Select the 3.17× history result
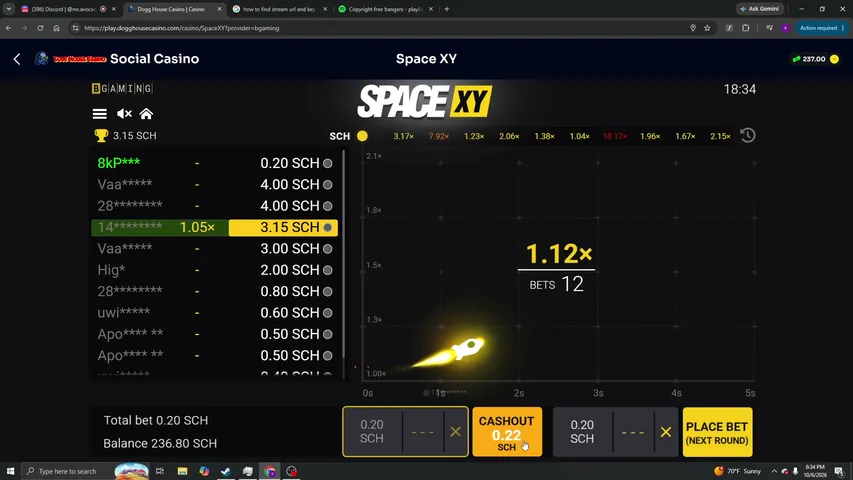 click(404, 136)
